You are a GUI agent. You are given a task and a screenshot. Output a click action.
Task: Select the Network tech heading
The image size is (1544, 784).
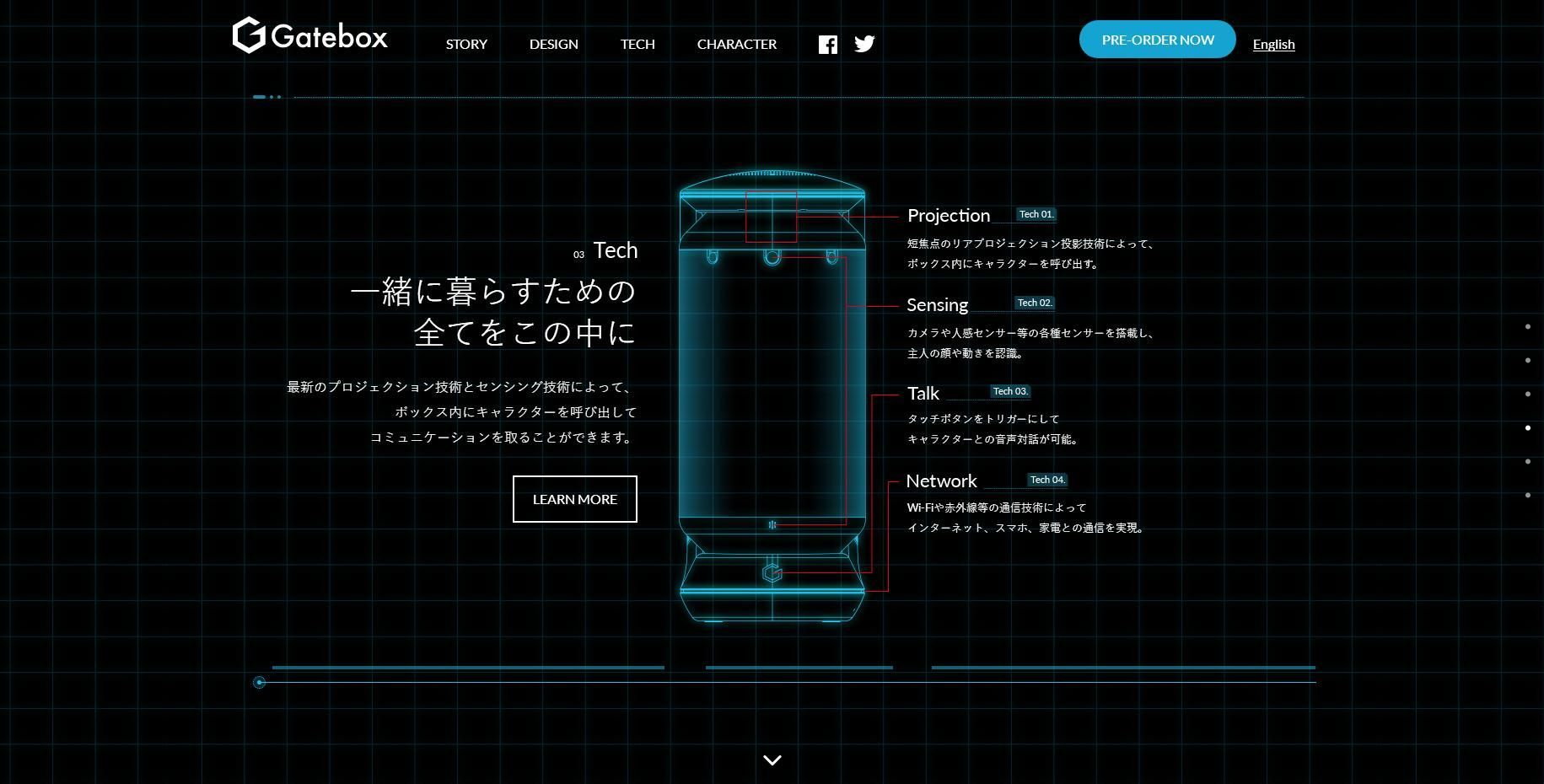click(x=941, y=481)
